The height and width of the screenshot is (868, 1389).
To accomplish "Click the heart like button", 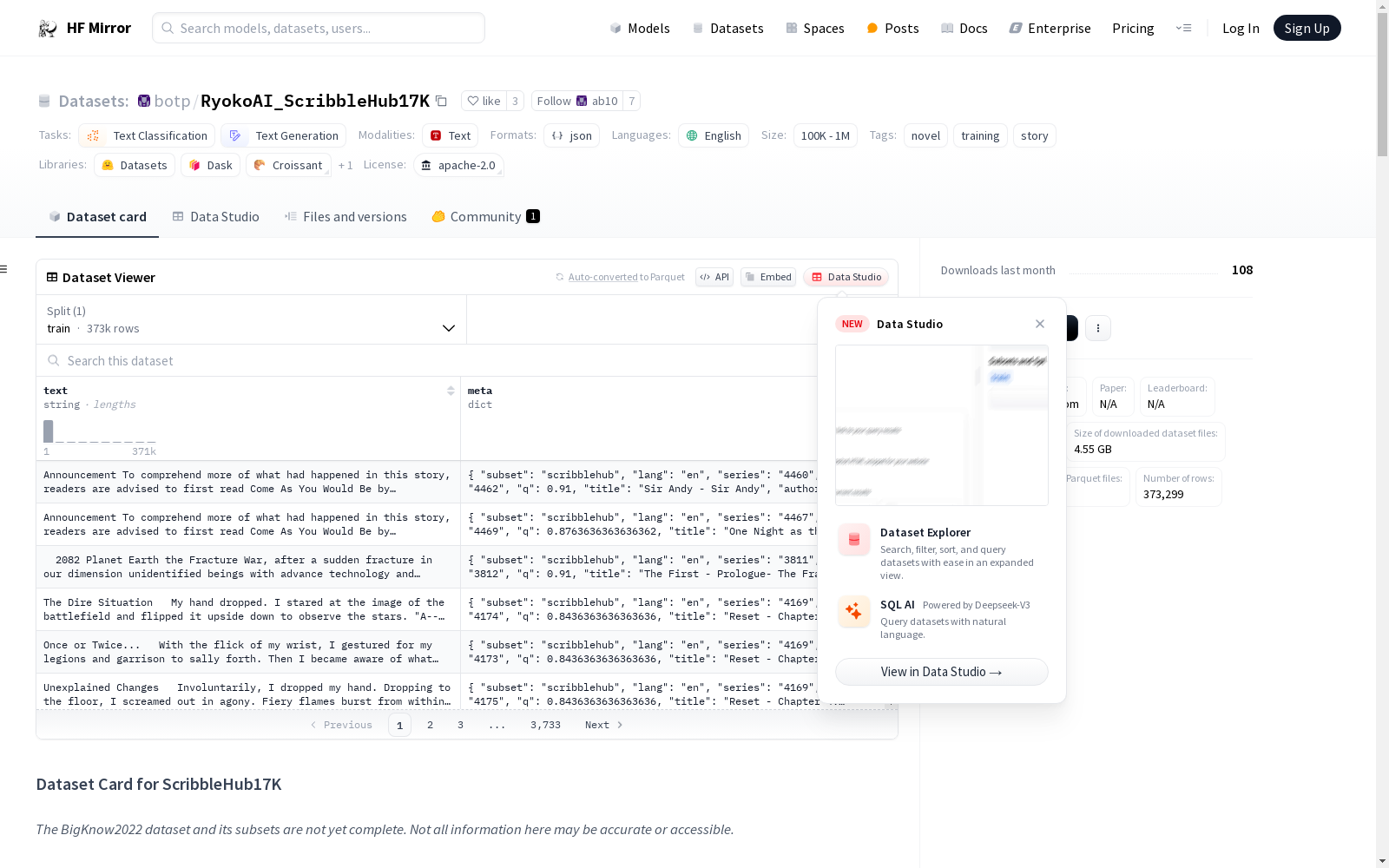I will coord(484,102).
